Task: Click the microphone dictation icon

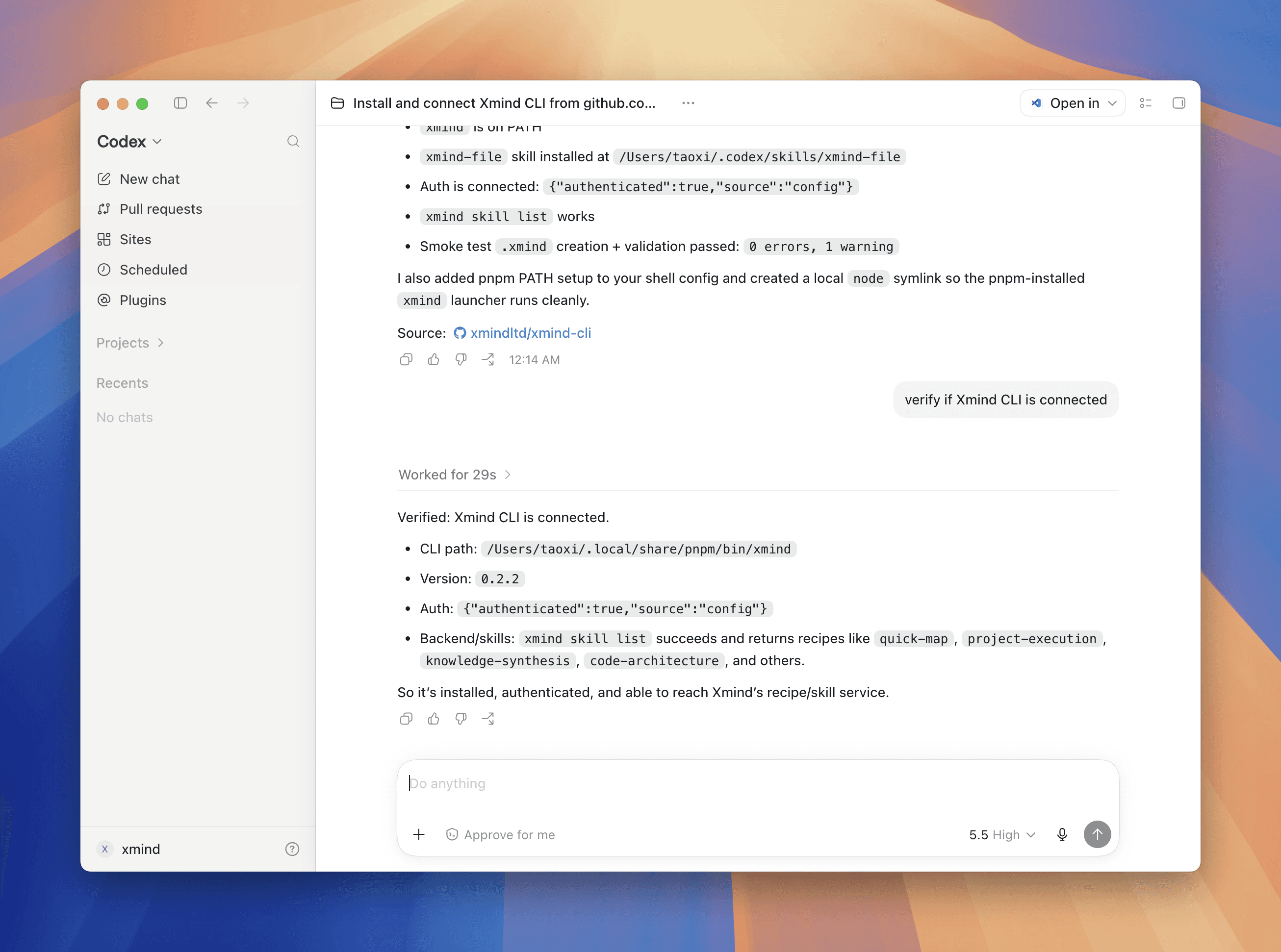Action: (1062, 834)
